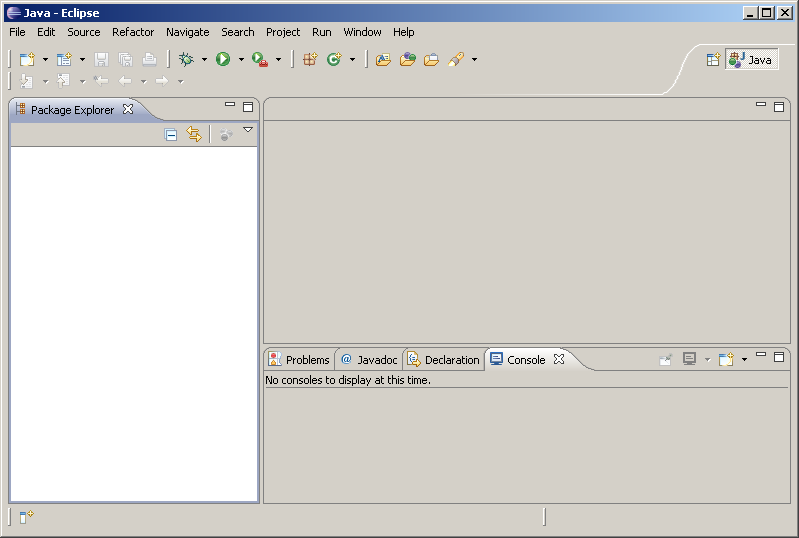Open the Debug dropdown arrow
The height and width of the screenshot is (538, 799).
pyautogui.click(x=204, y=60)
